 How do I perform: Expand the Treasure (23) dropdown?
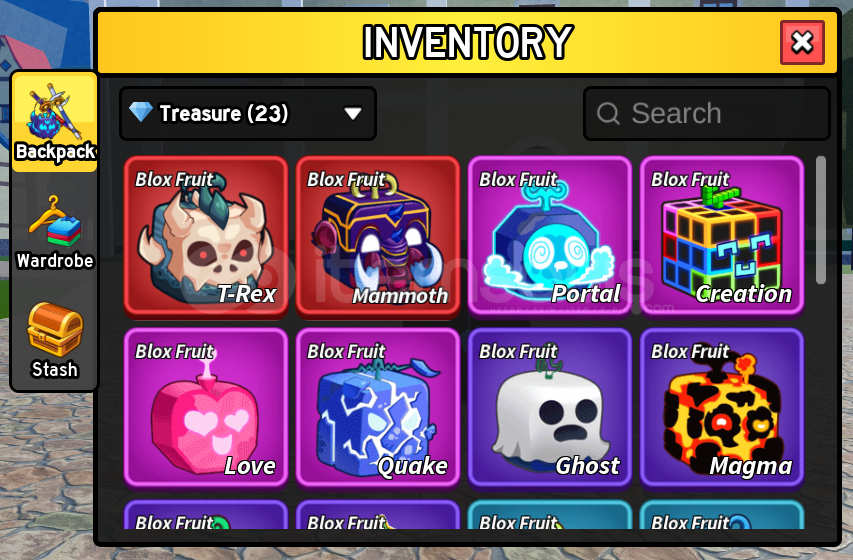pyautogui.click(x=248, y=113)
